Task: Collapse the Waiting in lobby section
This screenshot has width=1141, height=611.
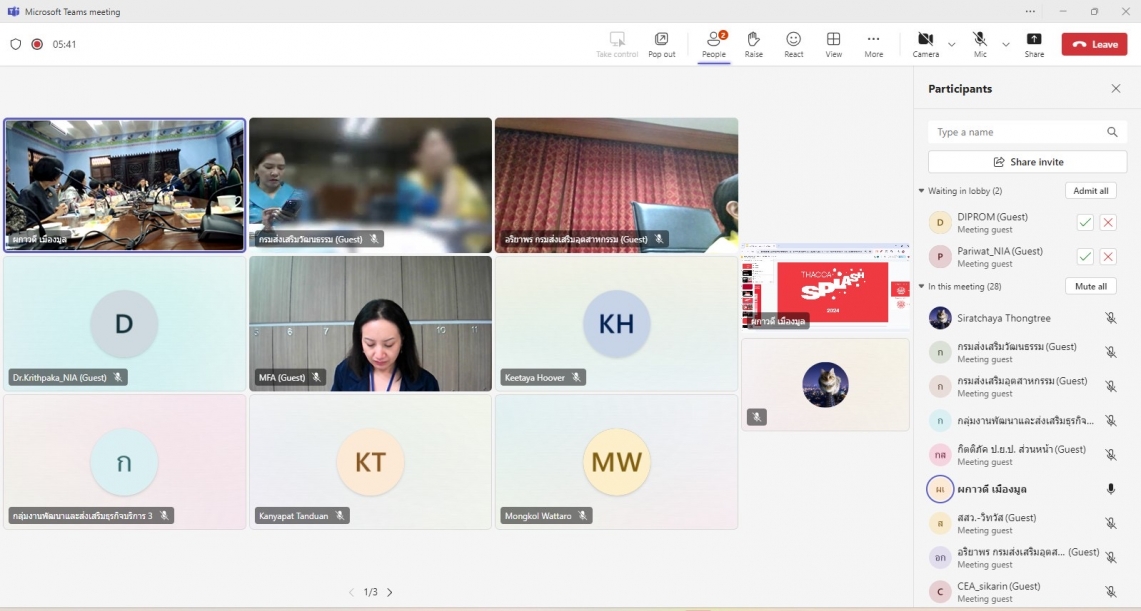Action: 921,191
